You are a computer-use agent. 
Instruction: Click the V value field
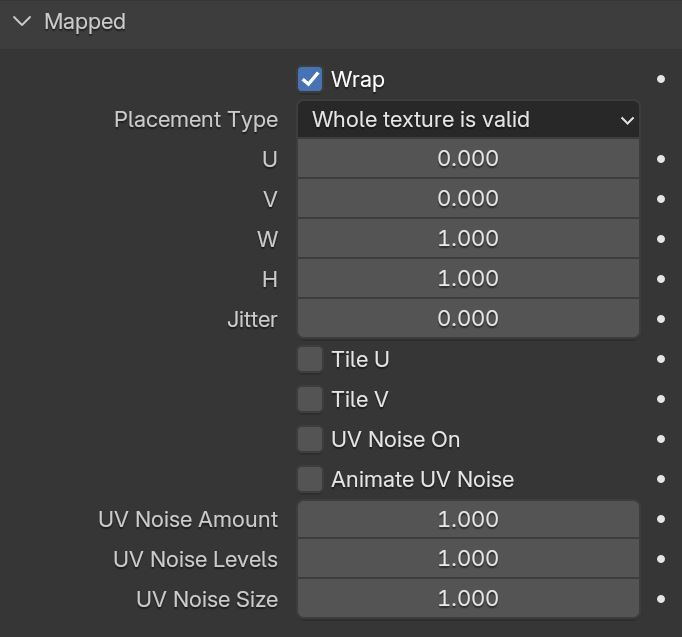point(468,199)
